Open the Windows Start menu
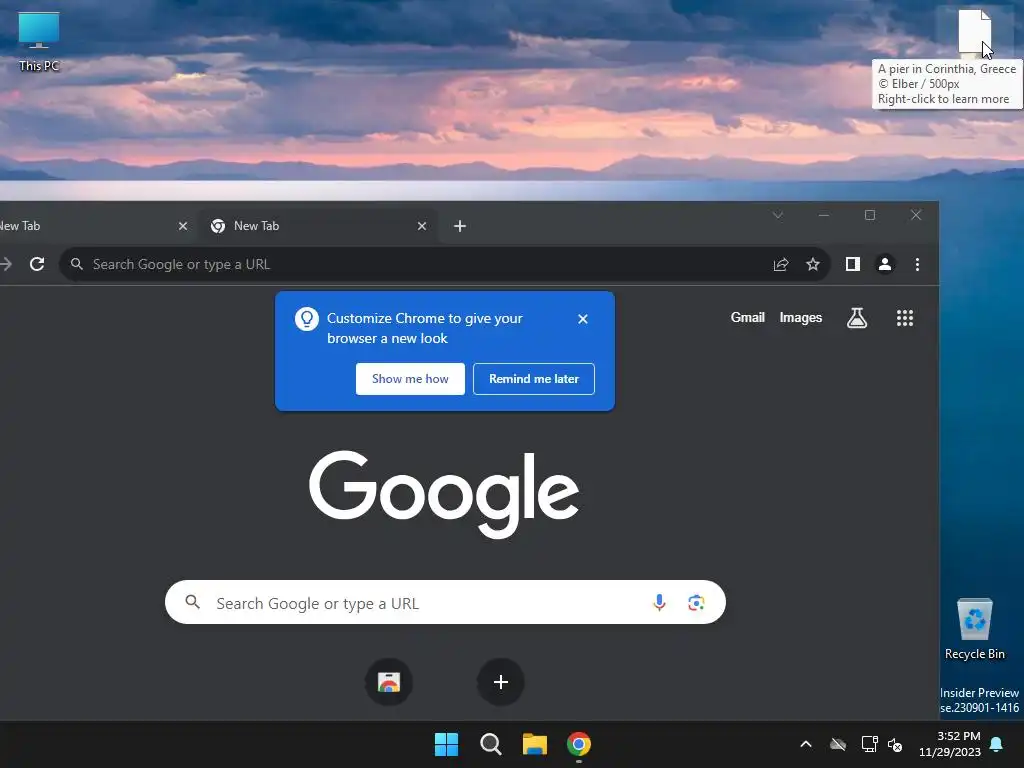 coord(447,744)
